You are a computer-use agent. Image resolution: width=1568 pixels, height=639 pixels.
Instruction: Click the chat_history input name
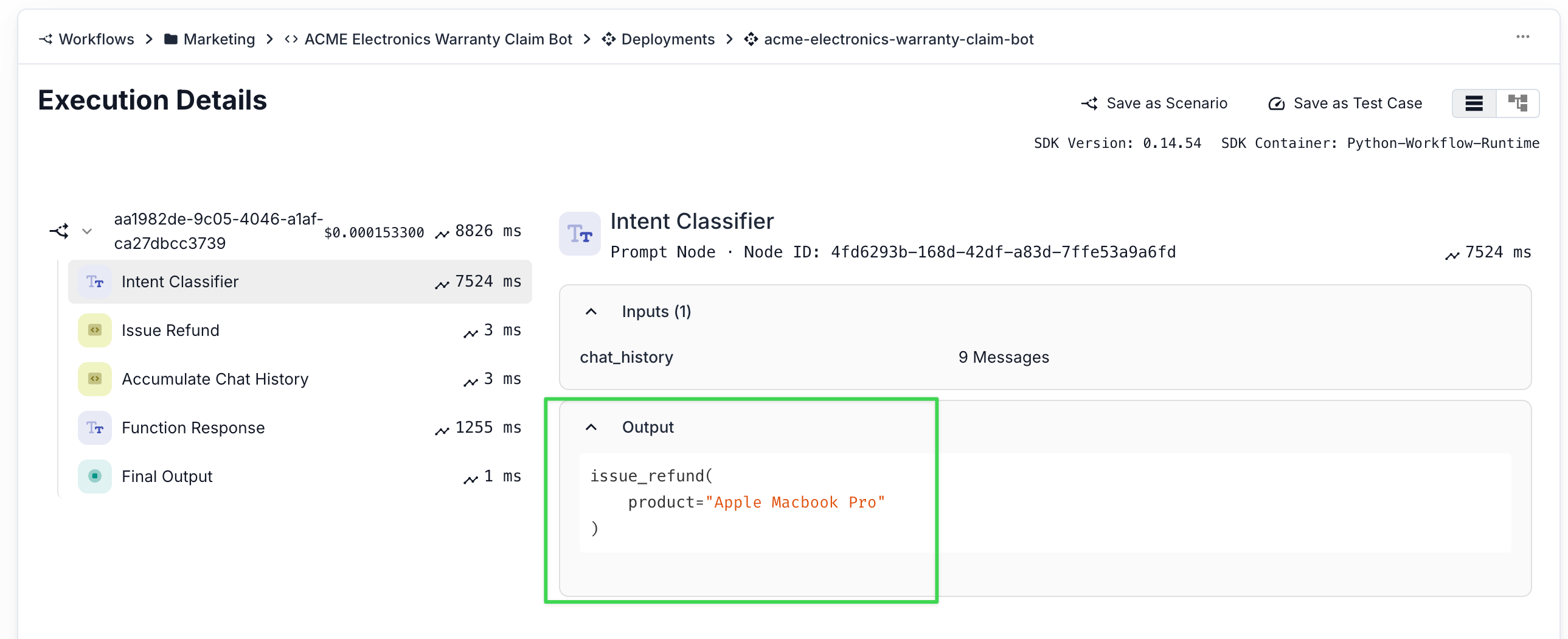point(626,358)
